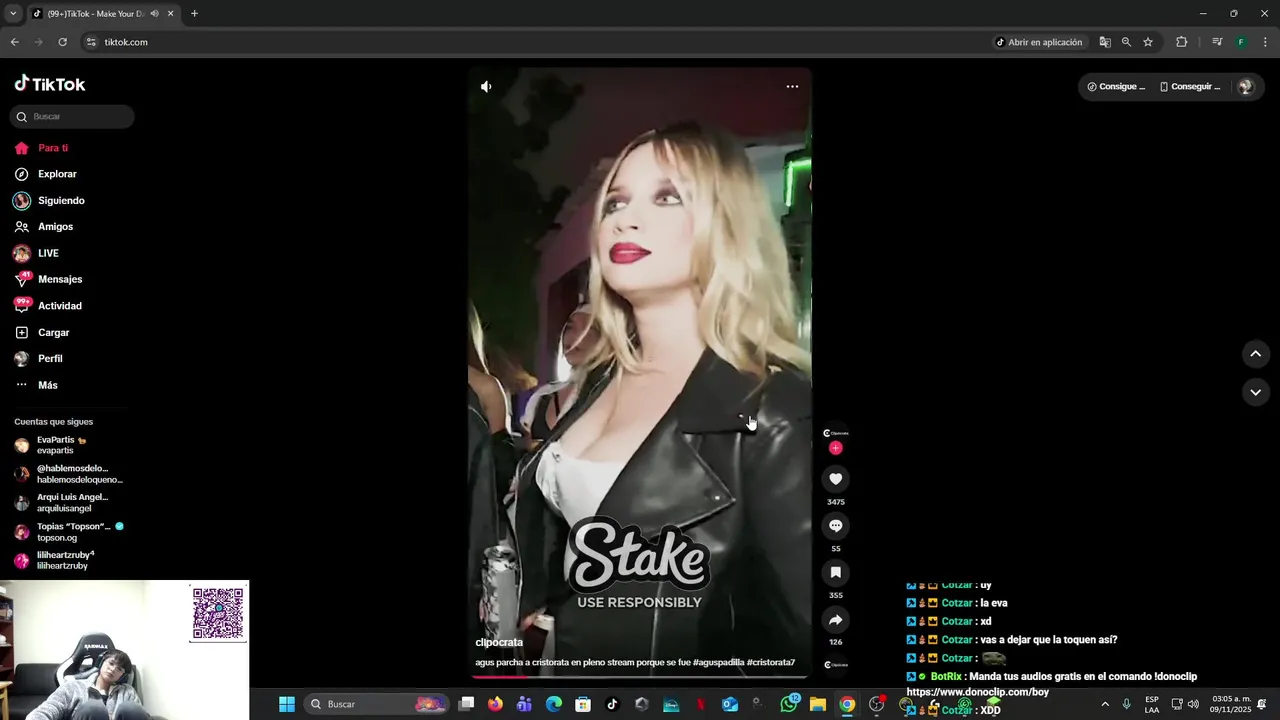Image resolution: width=1280 pixels, height=720 pixels.
Task: Open the Amigos page
Action: [x=55, y=227]
